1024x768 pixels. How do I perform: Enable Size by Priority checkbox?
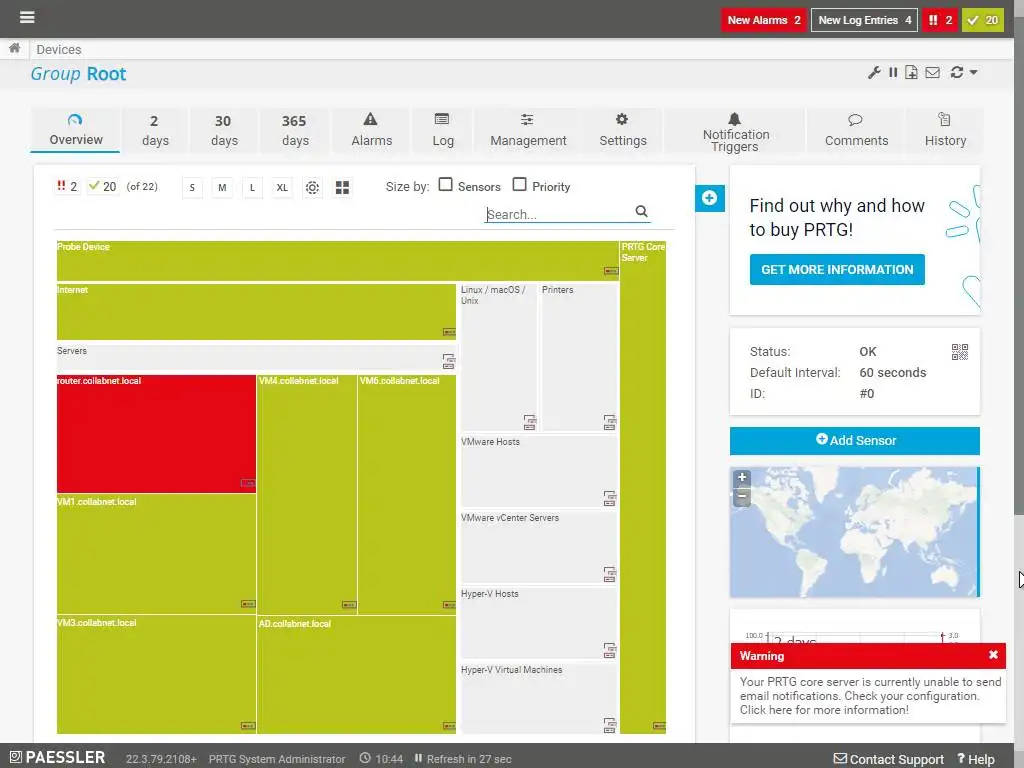pyautogui.click(x=519, y=185)
